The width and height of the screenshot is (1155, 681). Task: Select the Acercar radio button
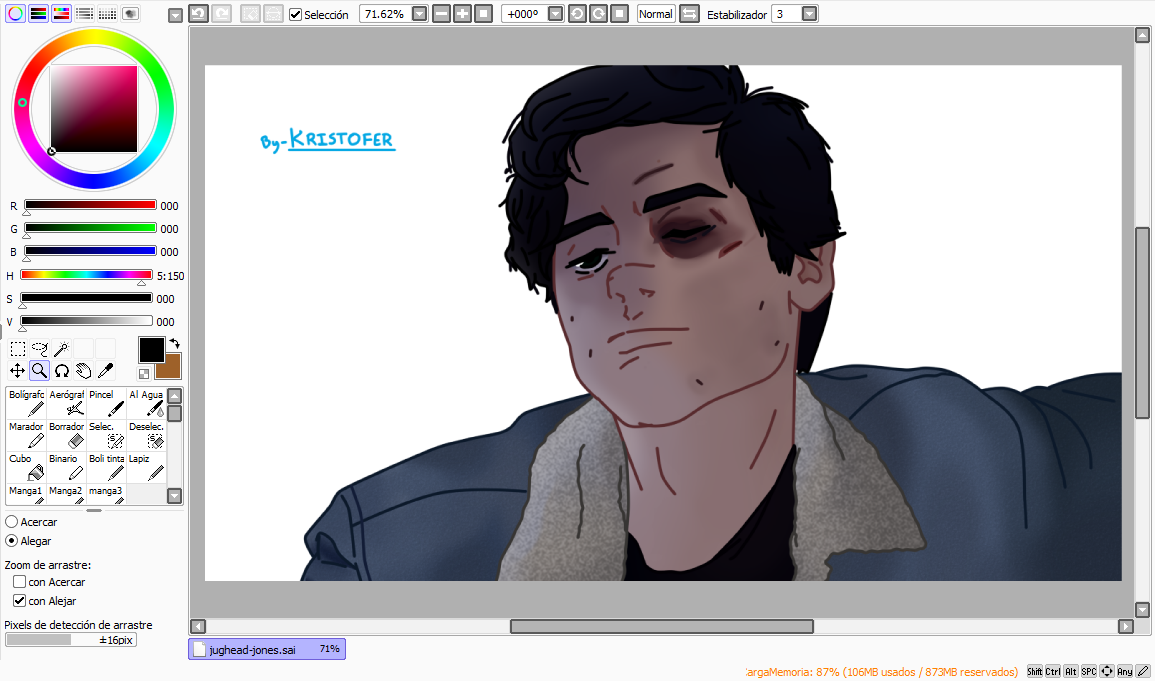click(x=12, y=522)
